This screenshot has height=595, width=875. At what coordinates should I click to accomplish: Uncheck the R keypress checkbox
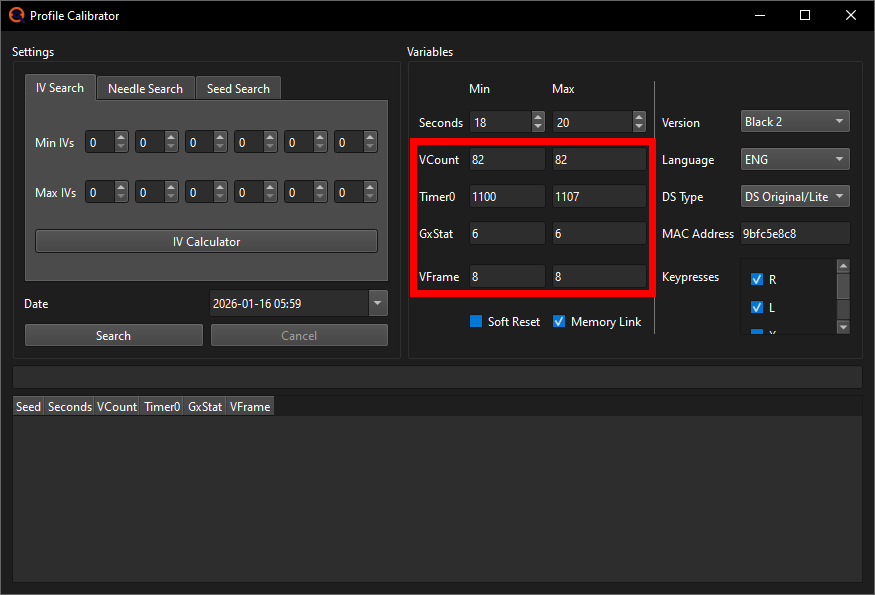click(x=757, y=279)
